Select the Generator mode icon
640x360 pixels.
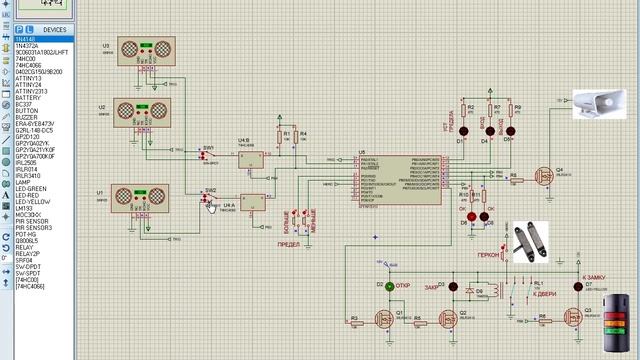[6, 105]
